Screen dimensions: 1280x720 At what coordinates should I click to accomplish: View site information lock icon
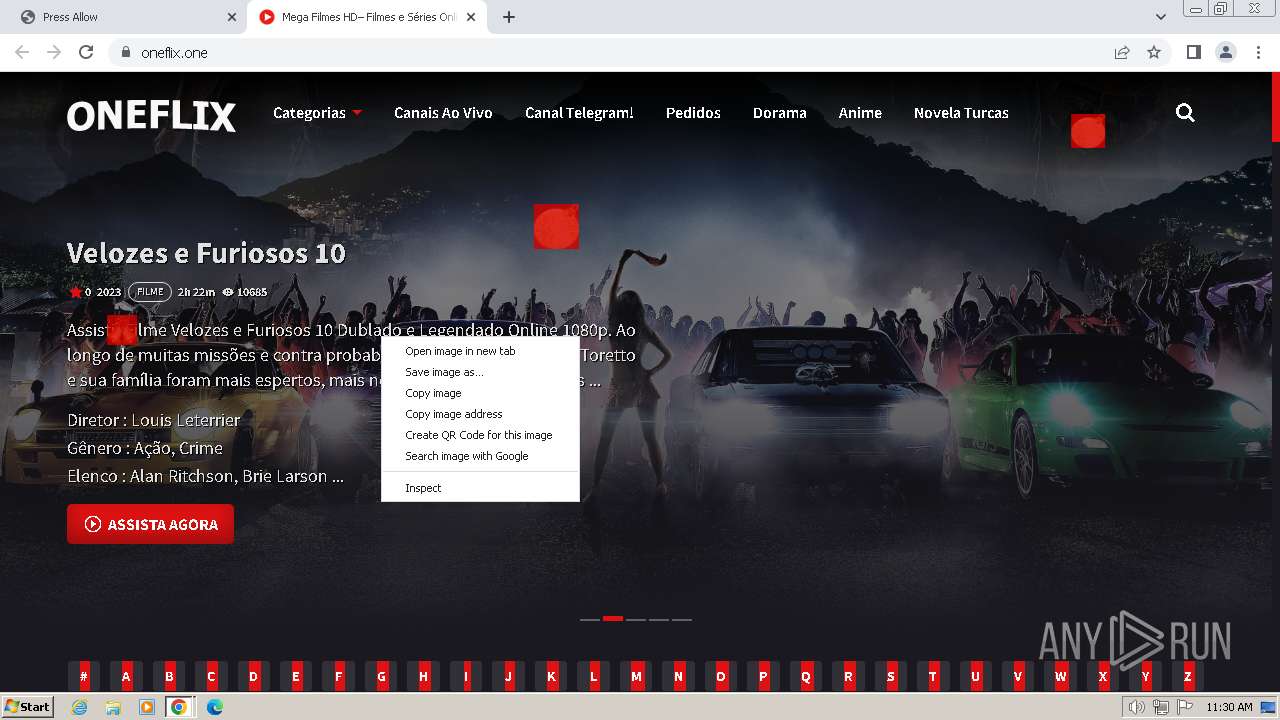[x=126, y=52]
